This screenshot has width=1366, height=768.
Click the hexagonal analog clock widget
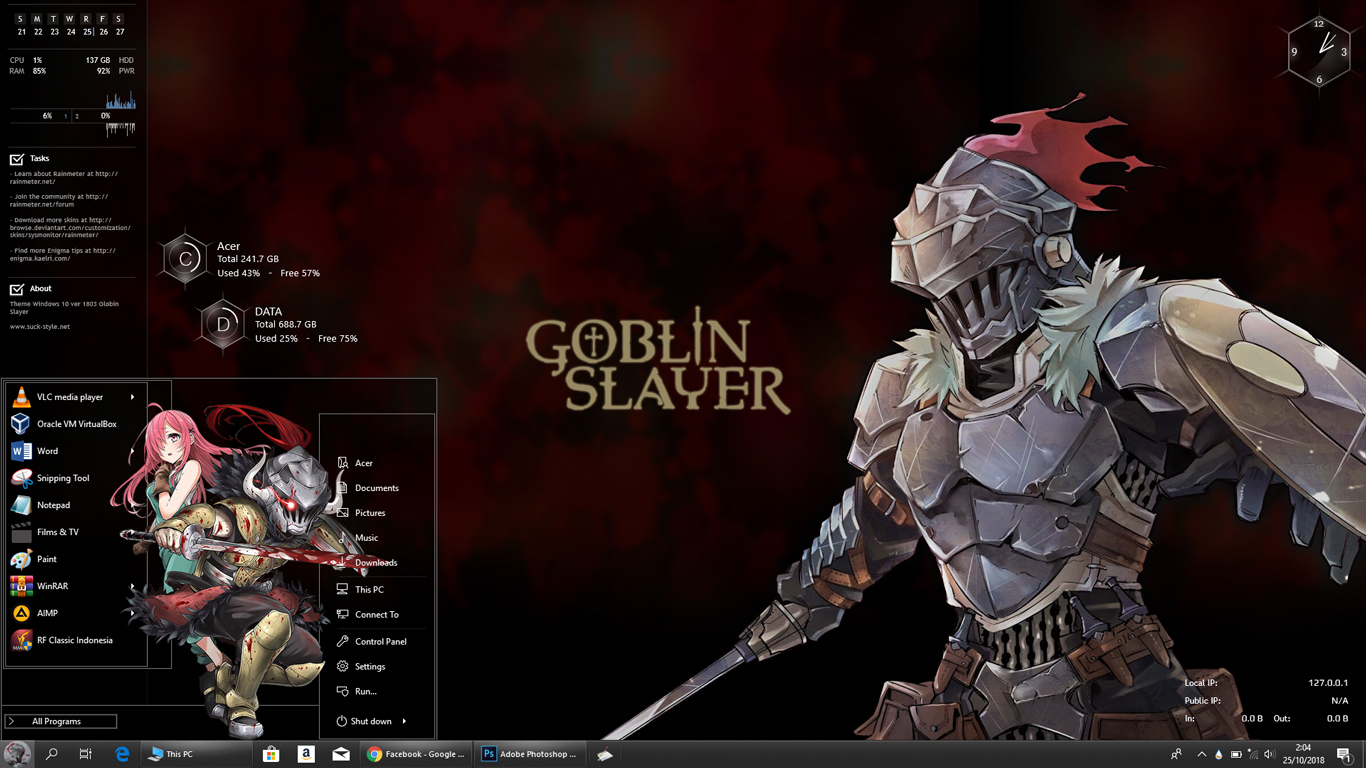point(1319,51)
